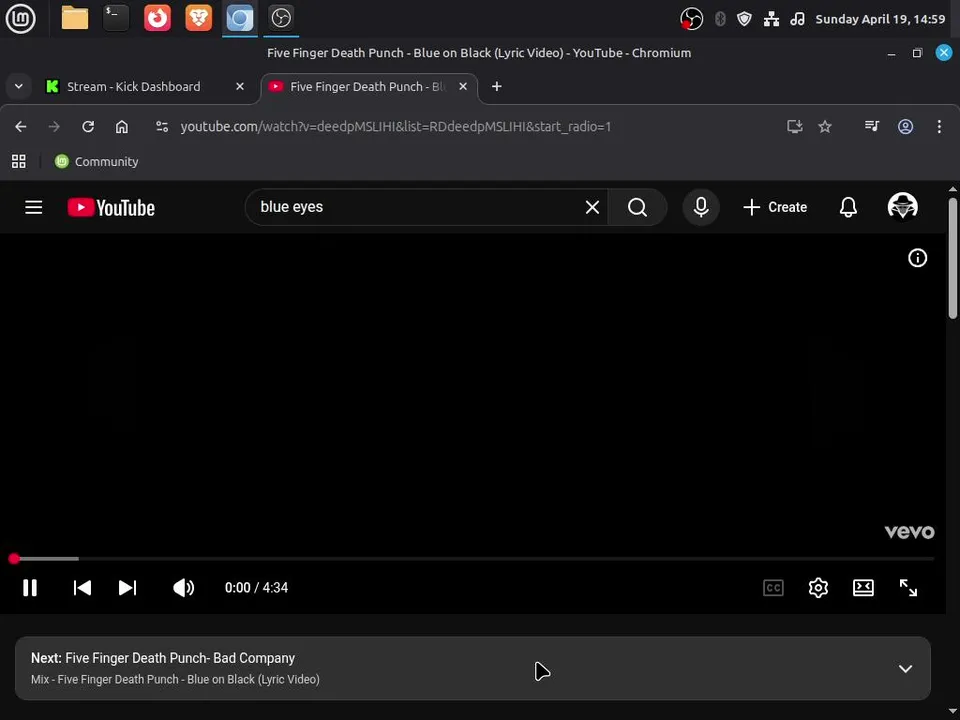Close the Kick Dashboard tab

tap(240, 86)
